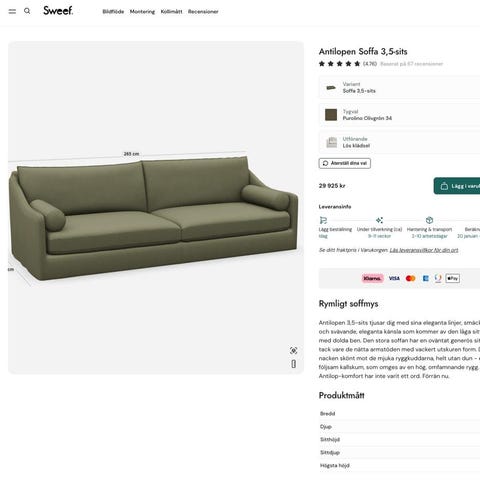Click the Mastercard payment icon
The height and width of the screenshot is (480, 480).
410,278
